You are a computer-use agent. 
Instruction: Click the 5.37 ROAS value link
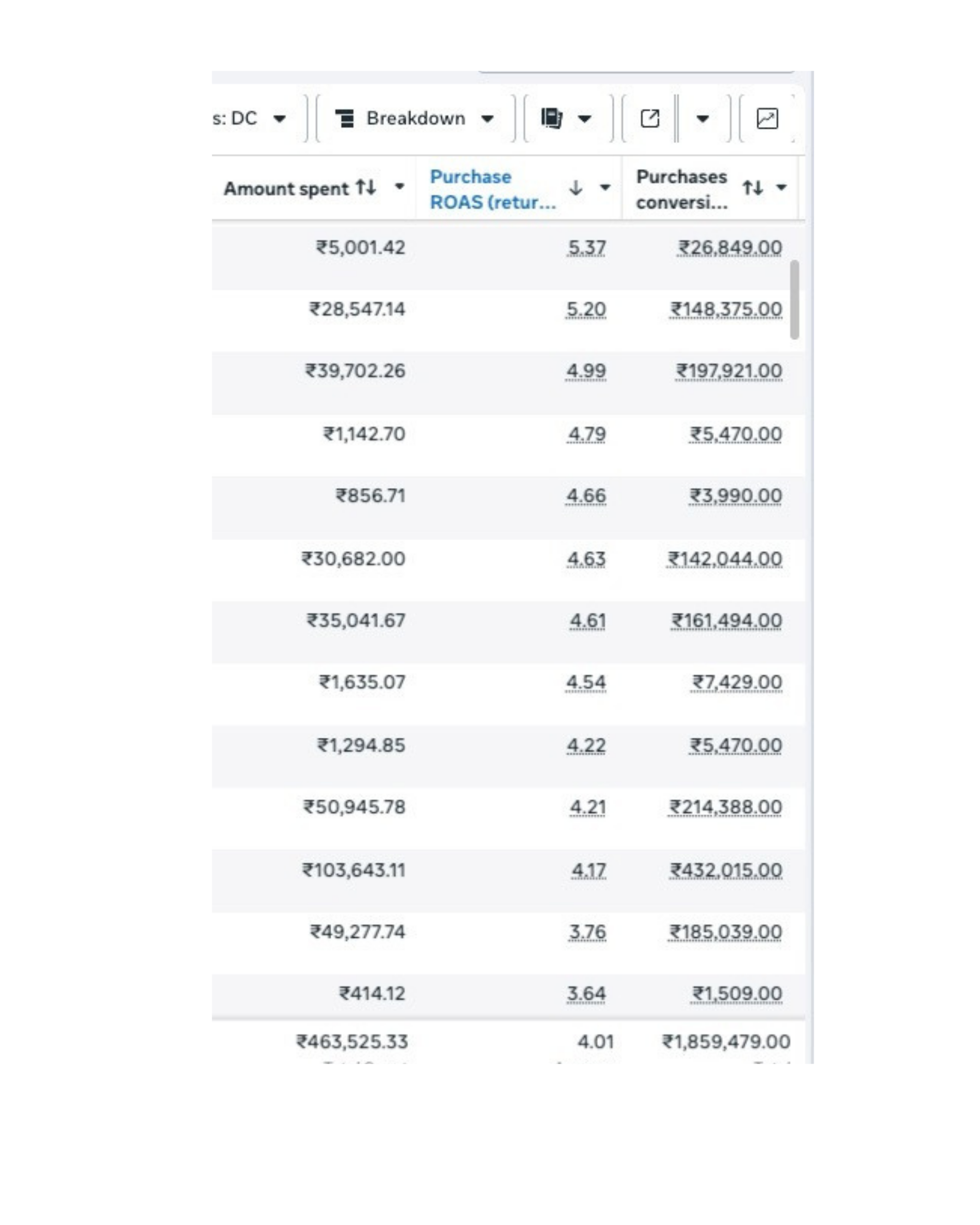(586, 248)
